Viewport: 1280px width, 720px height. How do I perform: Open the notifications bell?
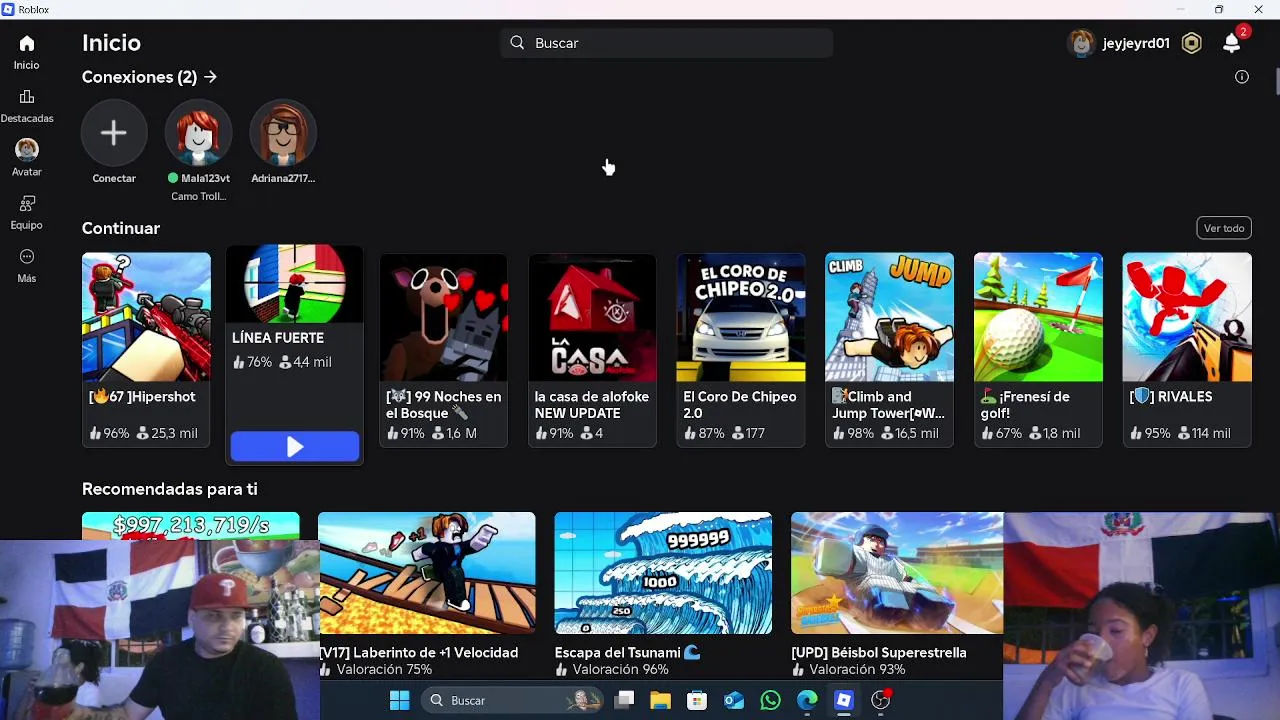1232,43
